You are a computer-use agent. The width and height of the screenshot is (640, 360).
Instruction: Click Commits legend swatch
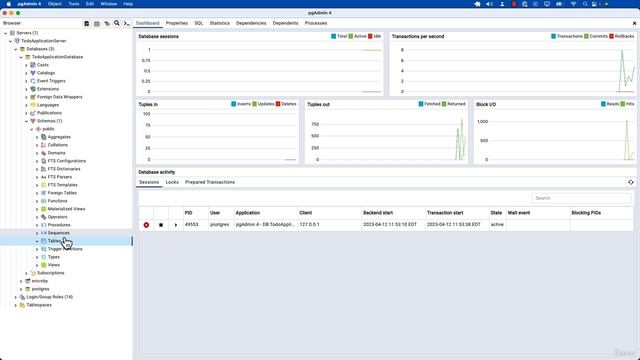tap(586, 36)
